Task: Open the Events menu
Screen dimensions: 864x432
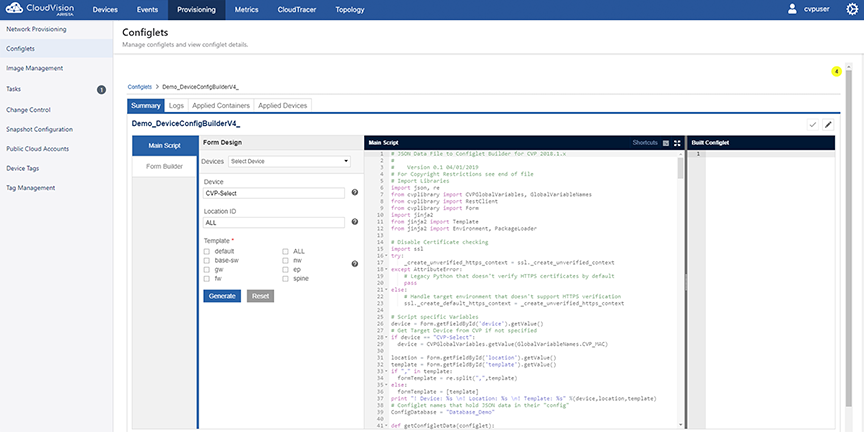Action: (148, 10)
